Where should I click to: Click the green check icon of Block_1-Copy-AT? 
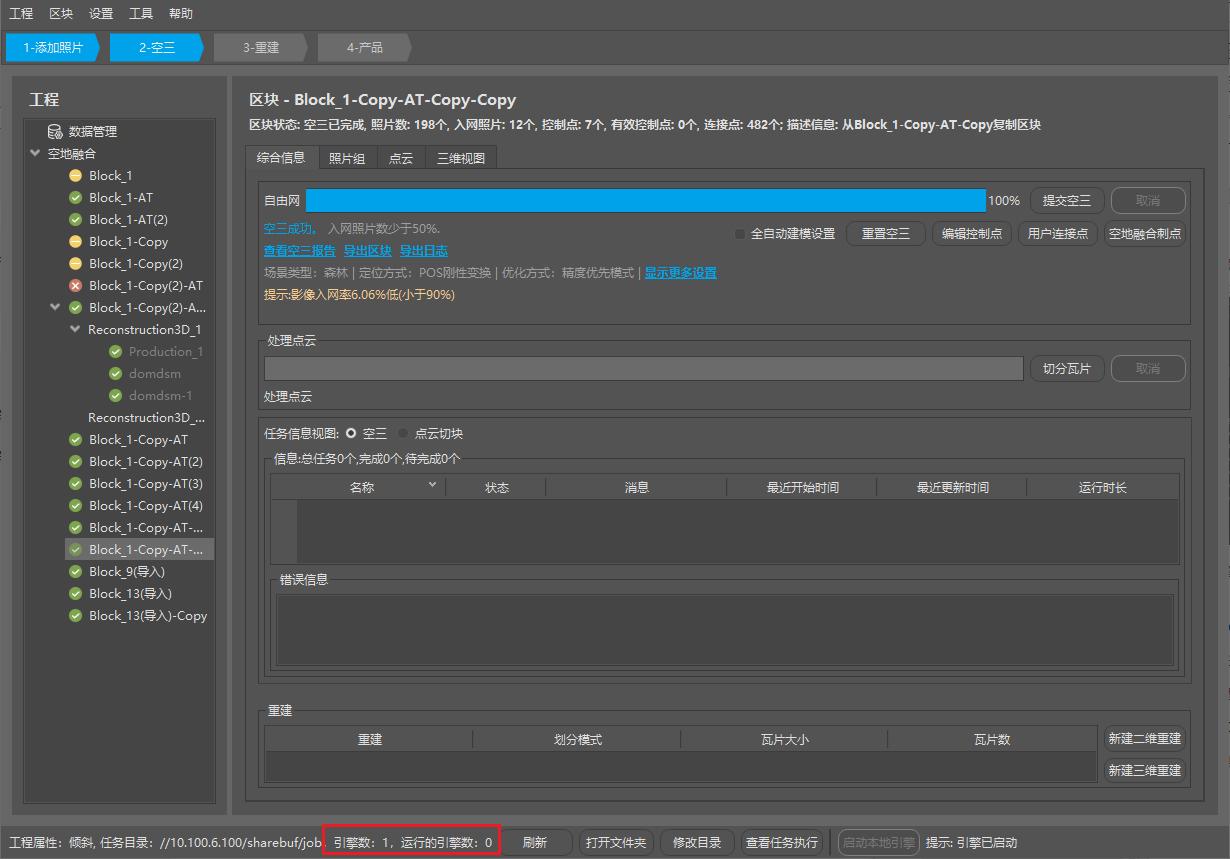[75, 440]
